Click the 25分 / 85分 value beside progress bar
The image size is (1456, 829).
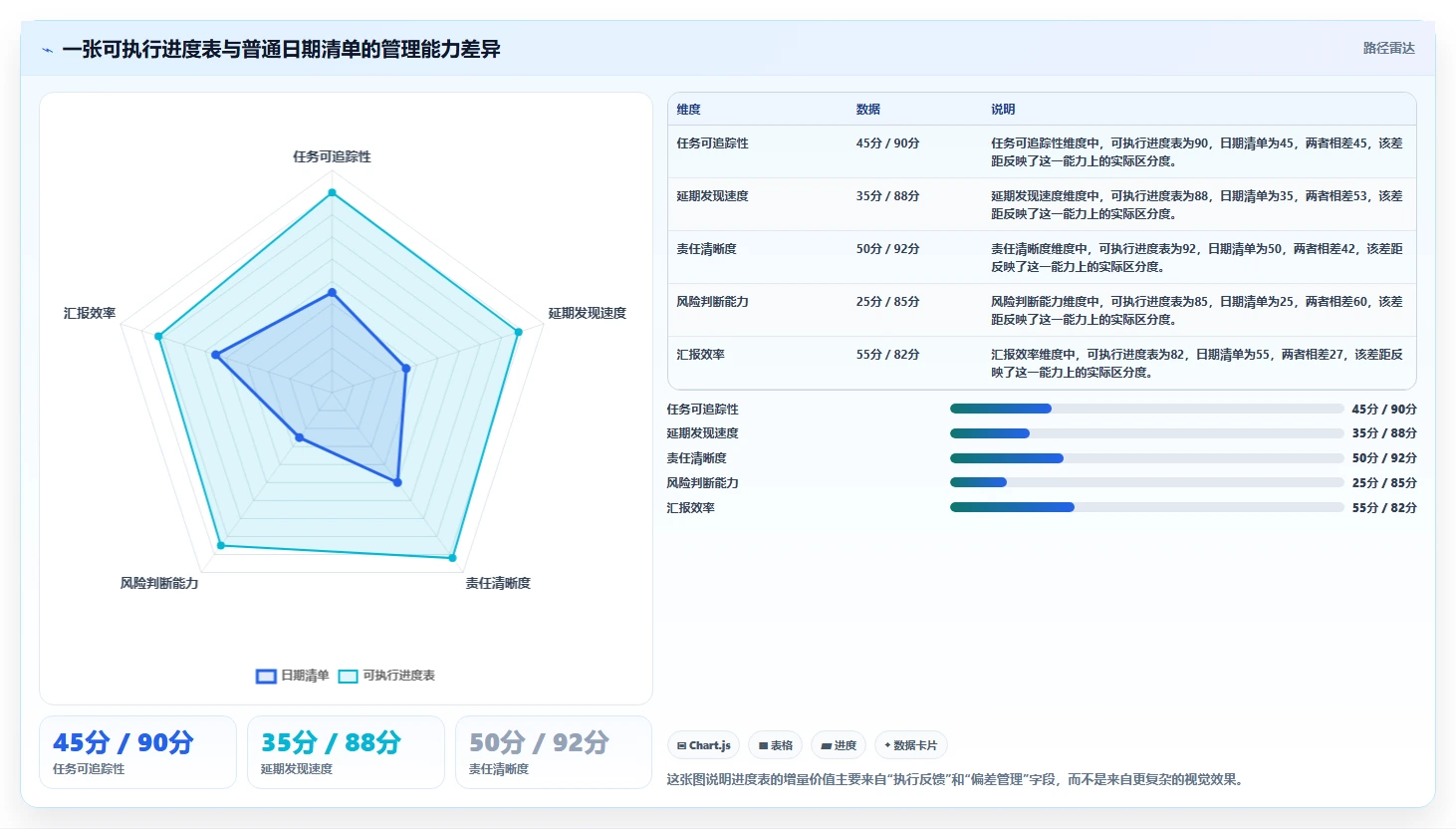[x=1384, y=482]
